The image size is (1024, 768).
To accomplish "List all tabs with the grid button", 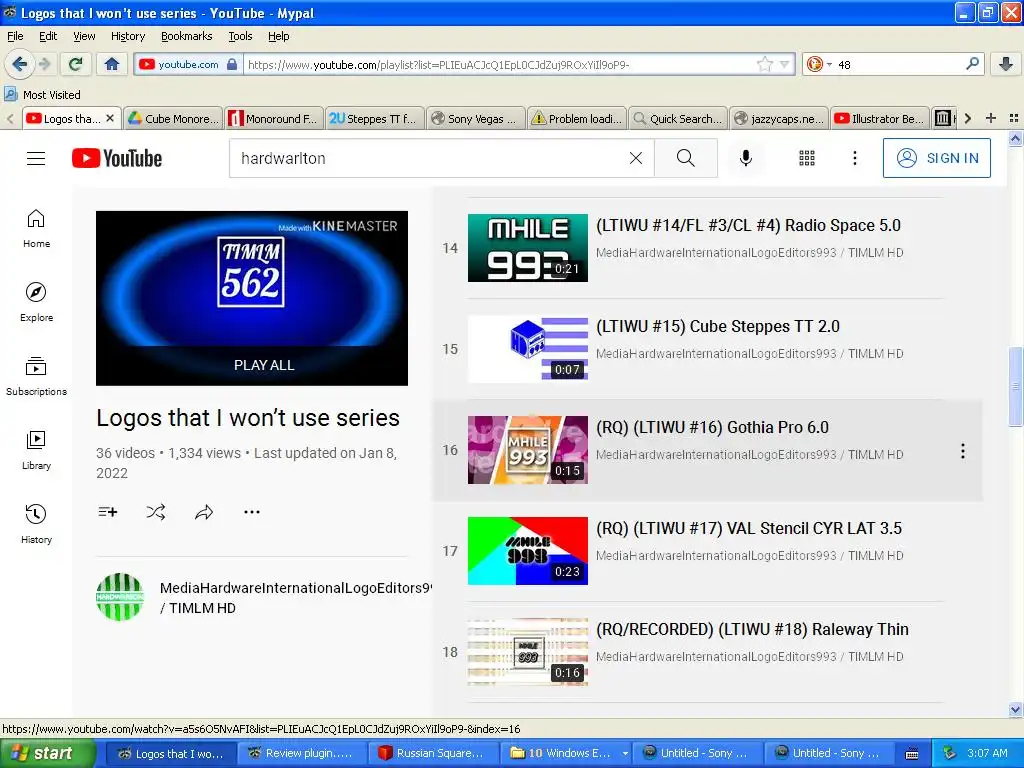I will (x=1014, y=118).
